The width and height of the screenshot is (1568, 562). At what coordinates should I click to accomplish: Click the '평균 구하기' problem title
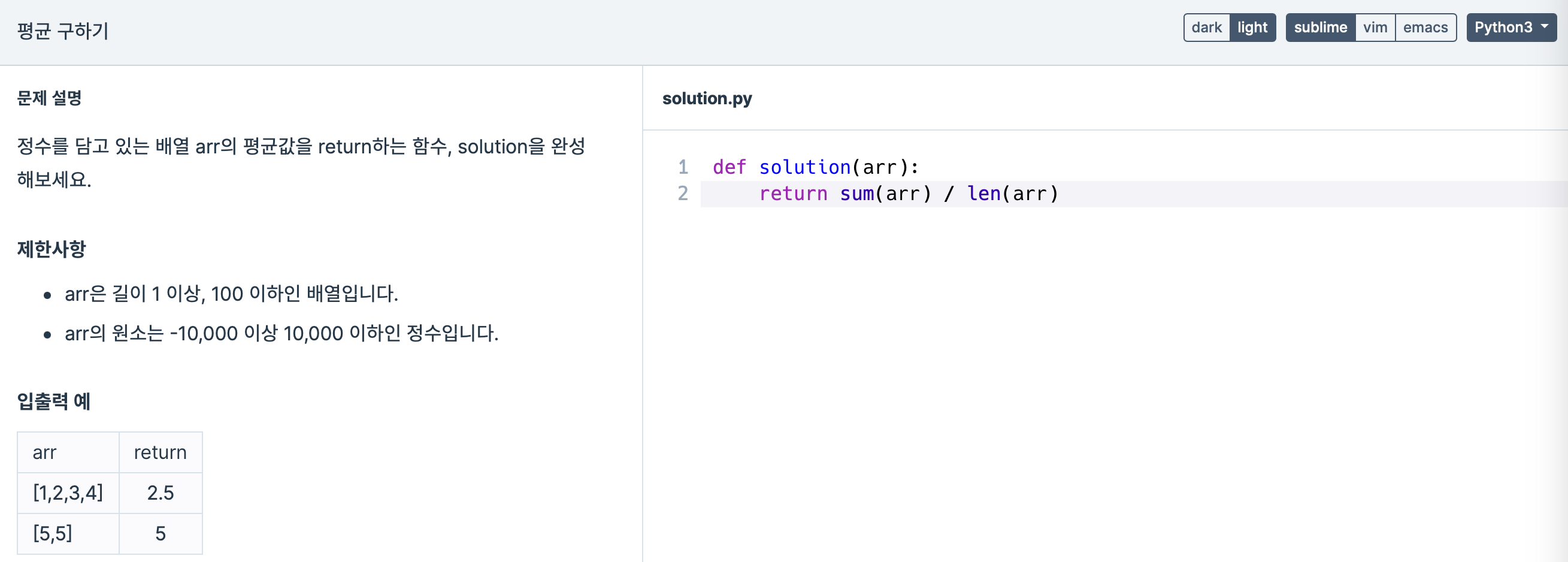[63, 31]
